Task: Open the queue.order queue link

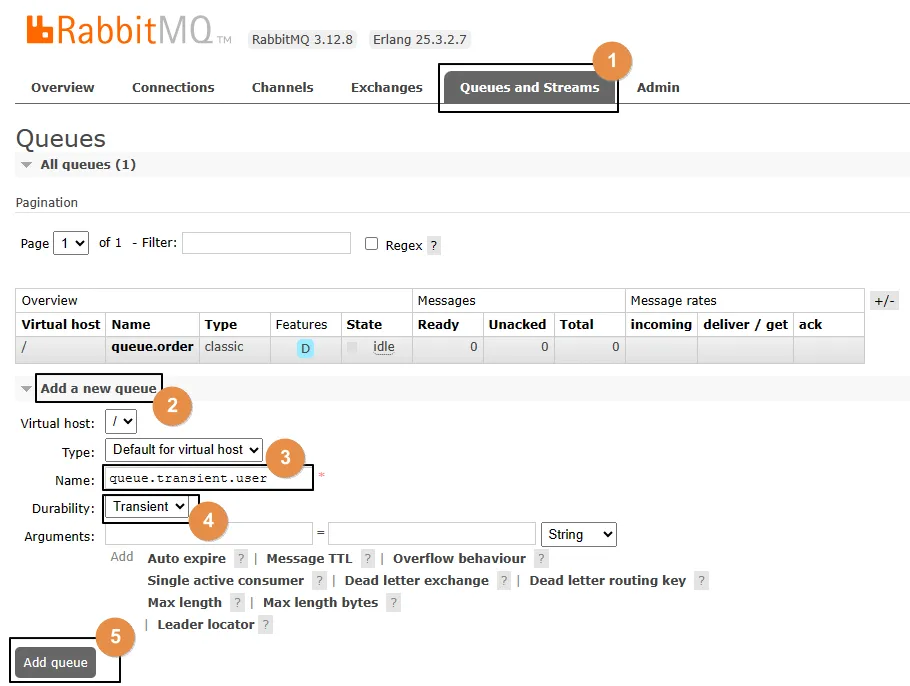Action: (x=143, y=347)
